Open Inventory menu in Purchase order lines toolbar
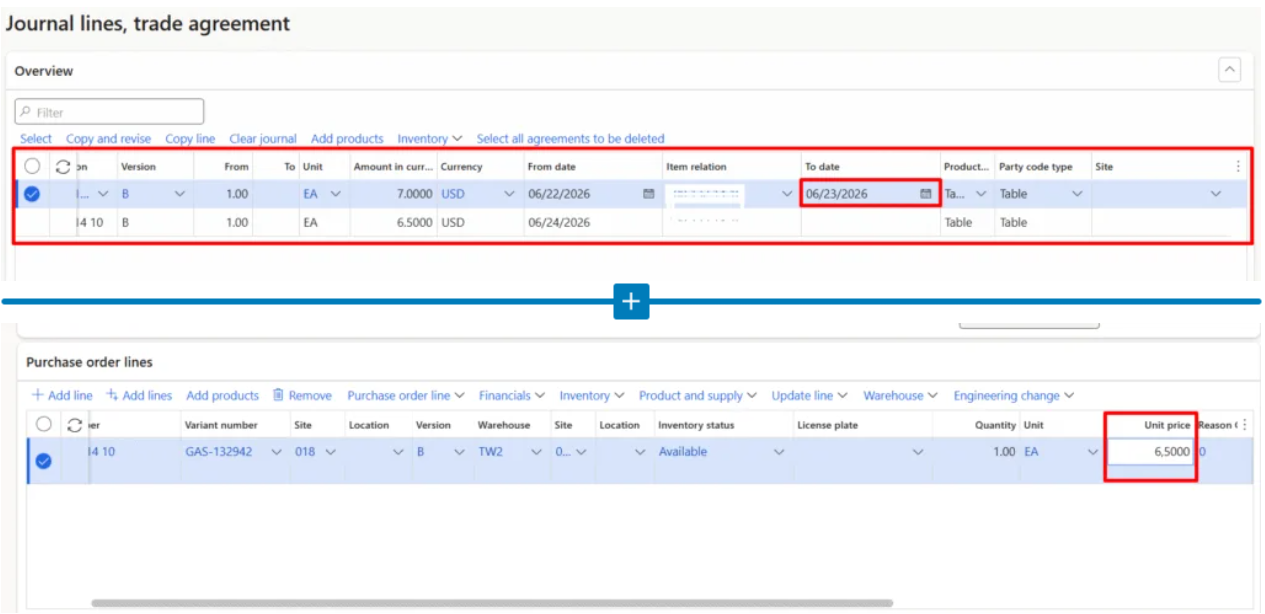This screenshot has width=1265, height=614. pos(592,396)
